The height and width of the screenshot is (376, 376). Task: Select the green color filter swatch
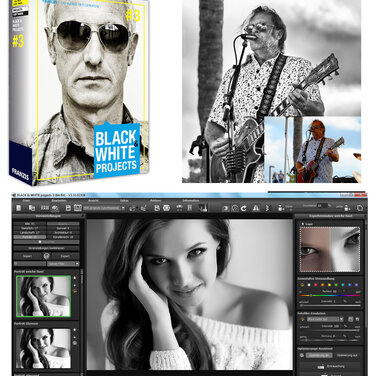point(336,285)
